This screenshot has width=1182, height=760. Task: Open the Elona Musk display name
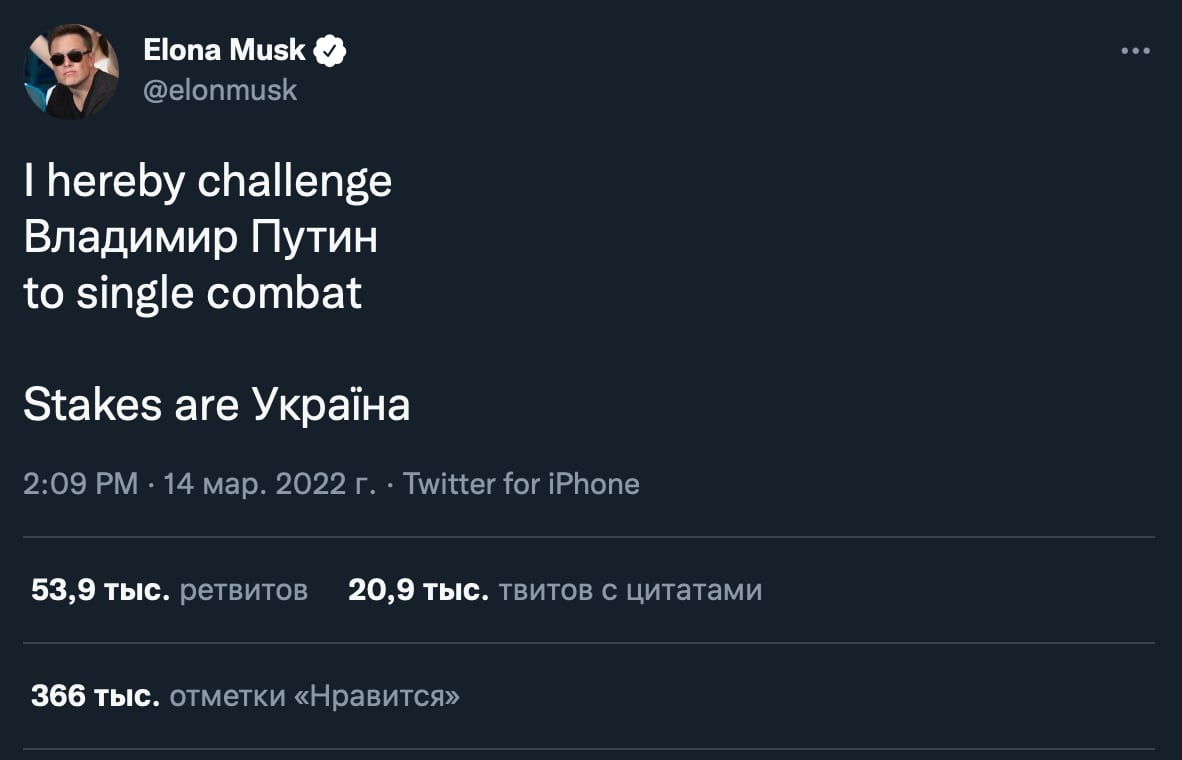pos(225,49)
